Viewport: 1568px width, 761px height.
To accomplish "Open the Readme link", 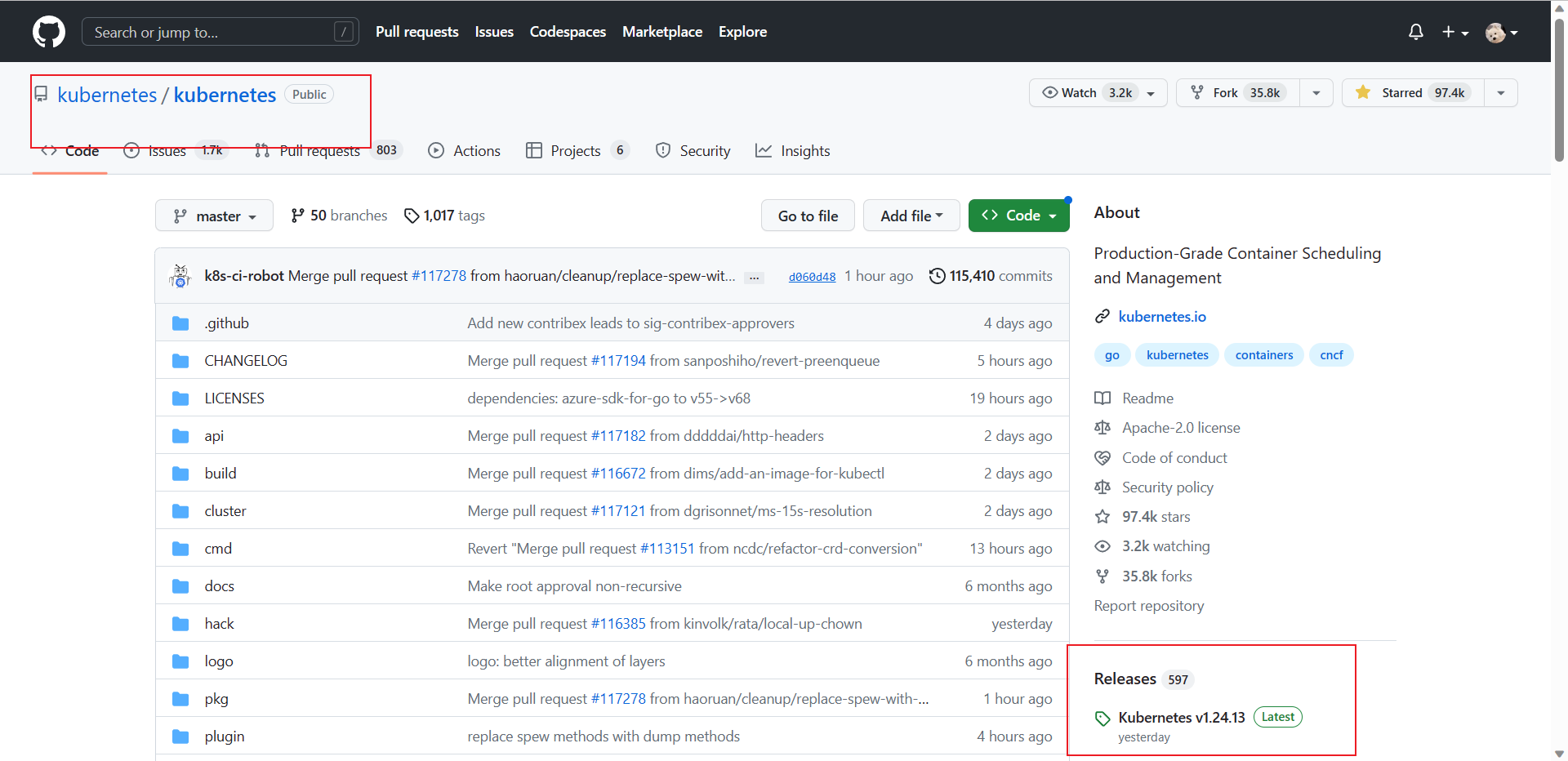I will click(x=1134, y=398).
